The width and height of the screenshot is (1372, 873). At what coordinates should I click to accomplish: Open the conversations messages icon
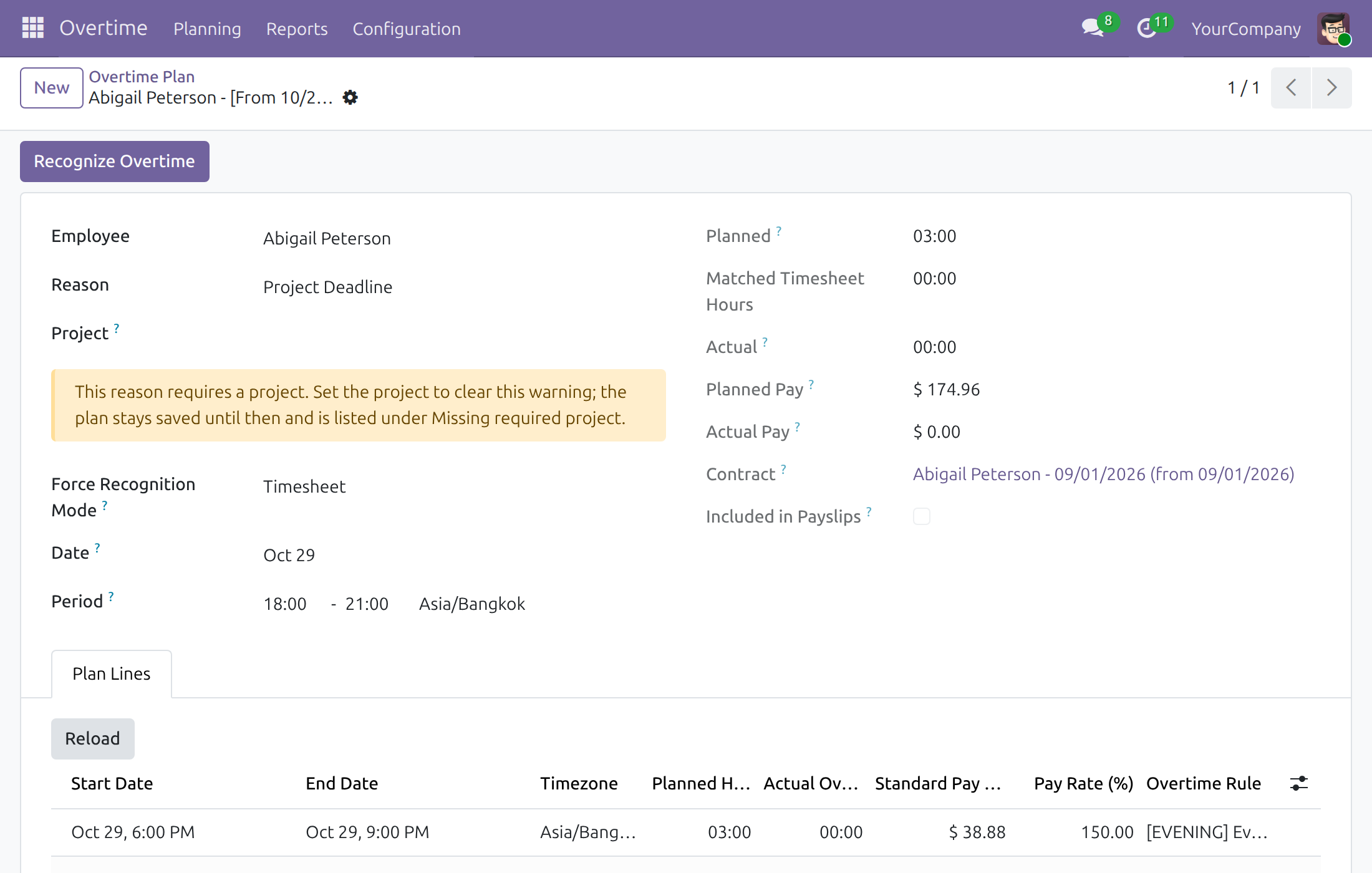pos(1093,28)
